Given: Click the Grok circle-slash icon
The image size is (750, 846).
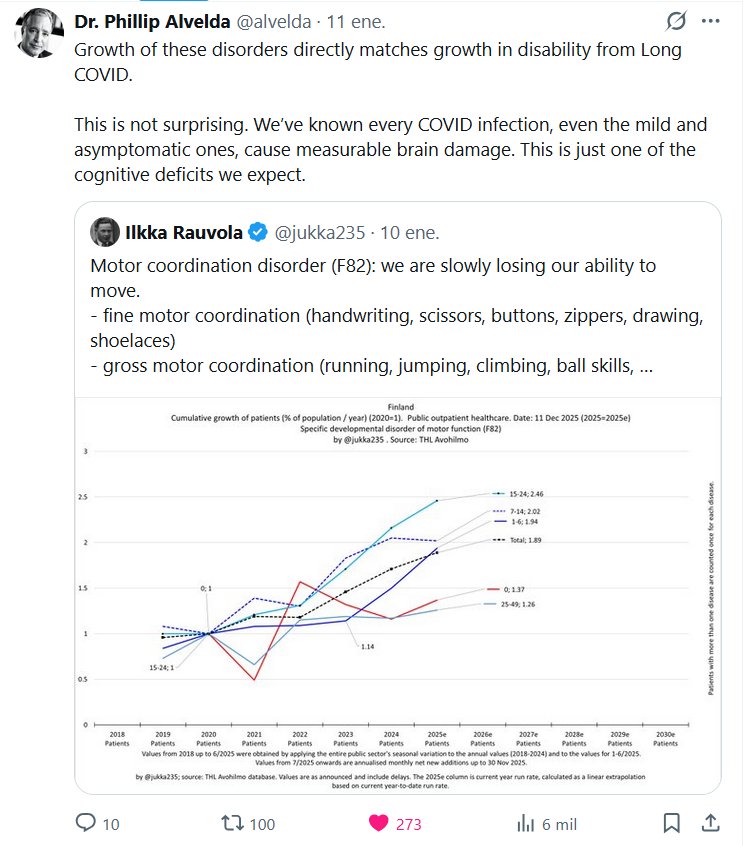Looking at the screenshot, I should pyautogui.click(x=675, y=21).
